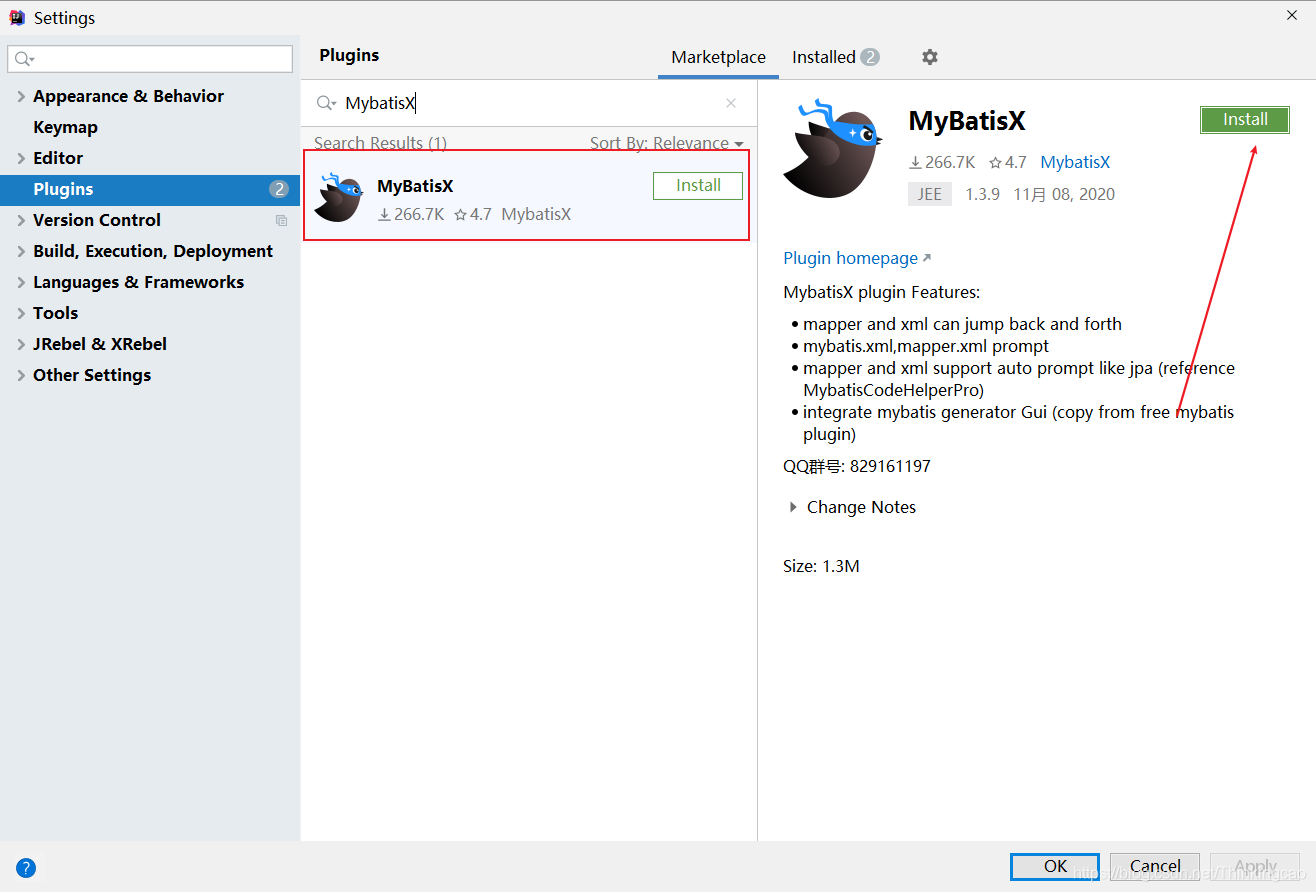Click the MyBatisX title in search result

point(415,186)
